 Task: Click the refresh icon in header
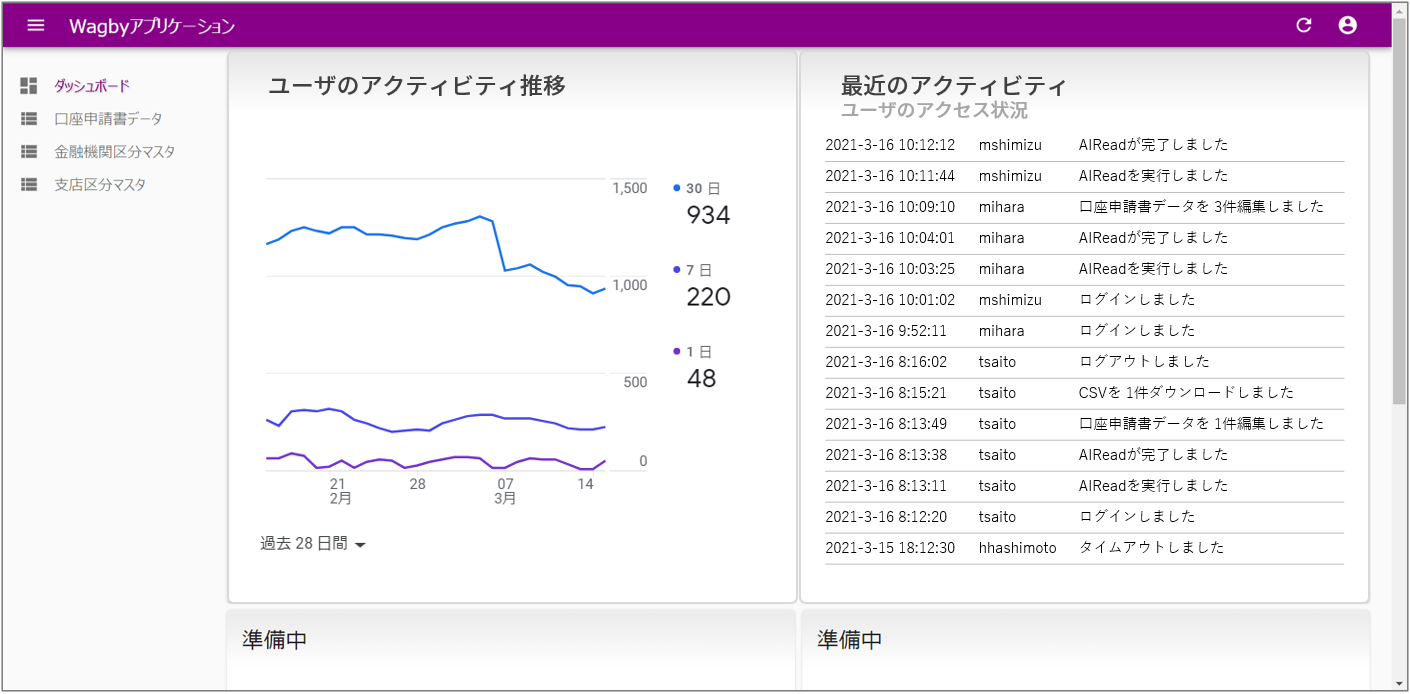[x=1303, y=25]
